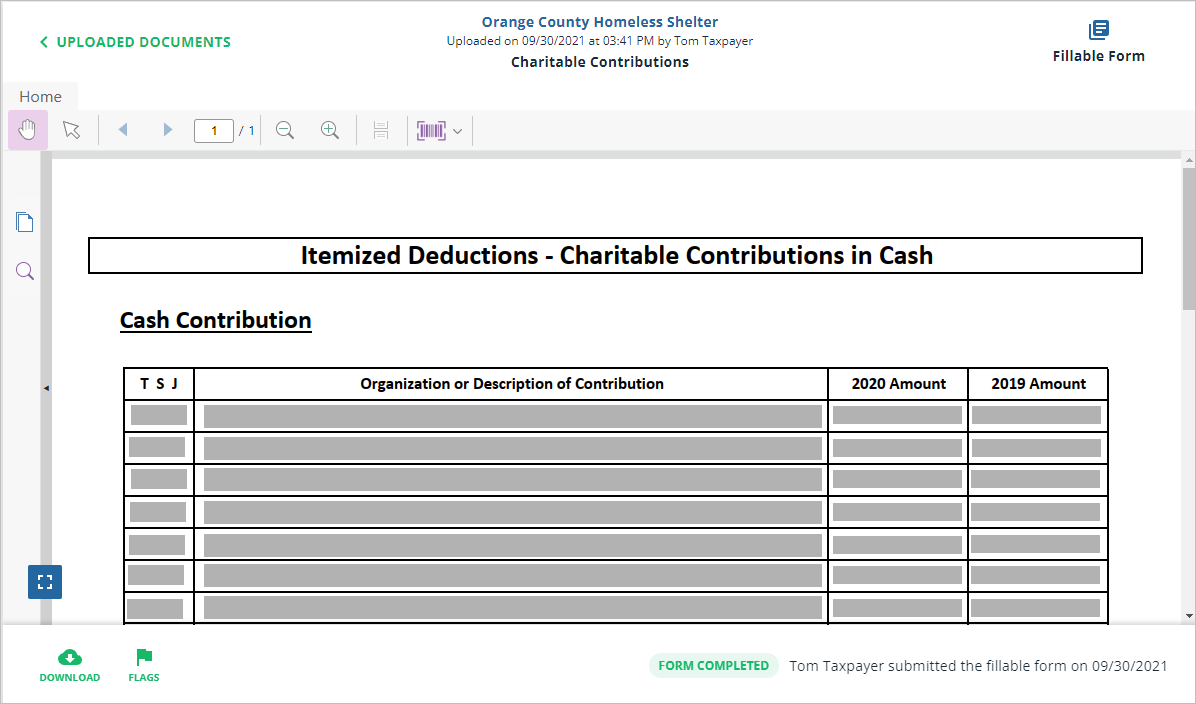Expand the collapsed left side panel
This screenshot has height=704, width=1196.
click(45, 388)
